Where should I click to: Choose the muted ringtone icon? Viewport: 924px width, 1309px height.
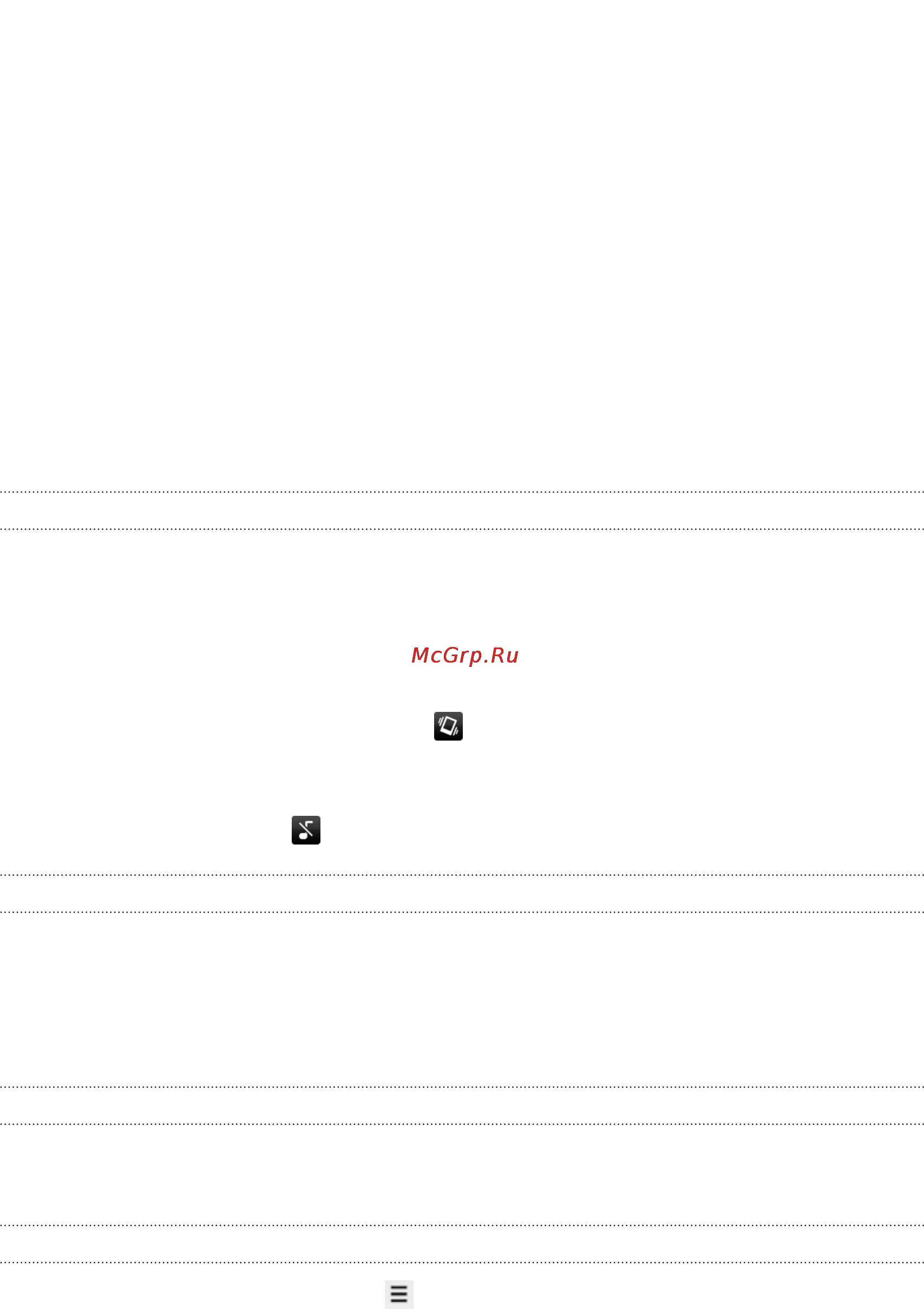(x=306, y=829)
